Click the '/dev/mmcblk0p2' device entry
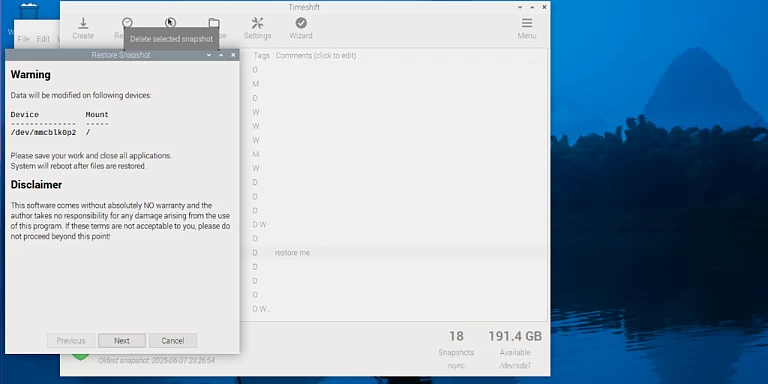The image size is (768, 384). 44,132
